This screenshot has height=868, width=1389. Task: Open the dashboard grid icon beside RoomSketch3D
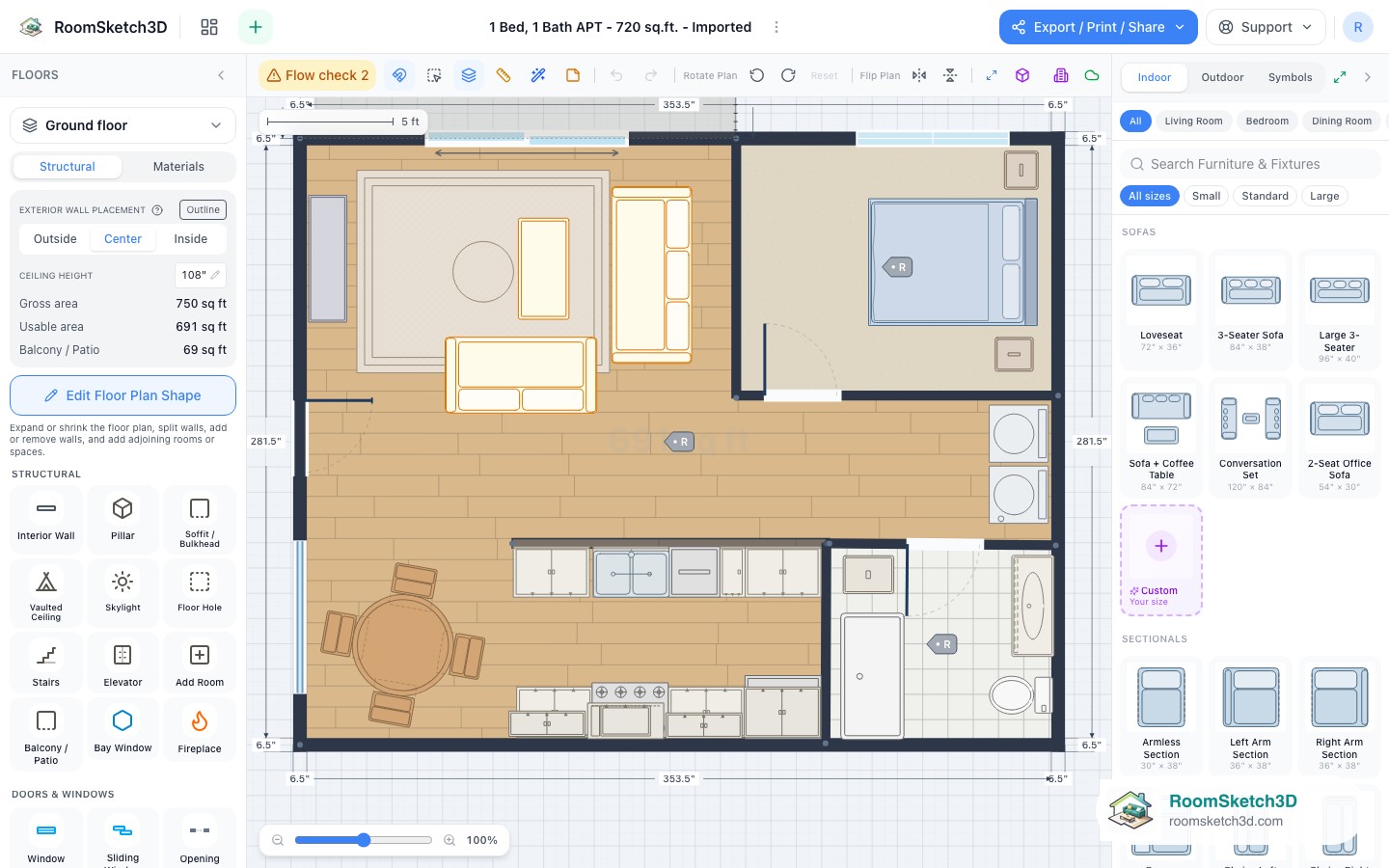coord(209,27)
